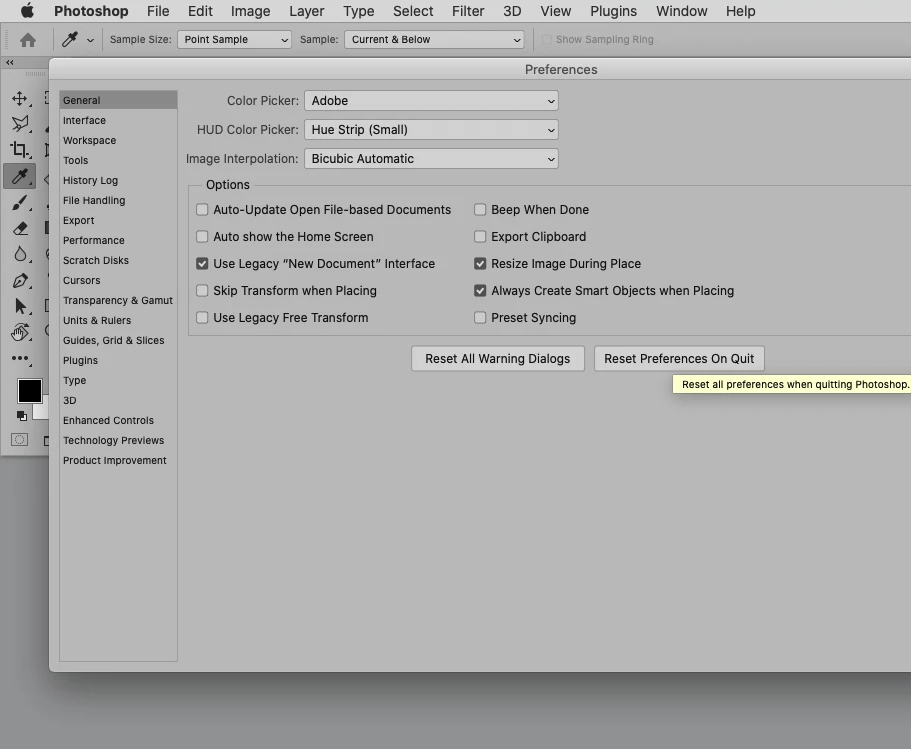This screenshot has height=749, width=911.
Task: Open the Apple menu
Action: pos(27,11)
